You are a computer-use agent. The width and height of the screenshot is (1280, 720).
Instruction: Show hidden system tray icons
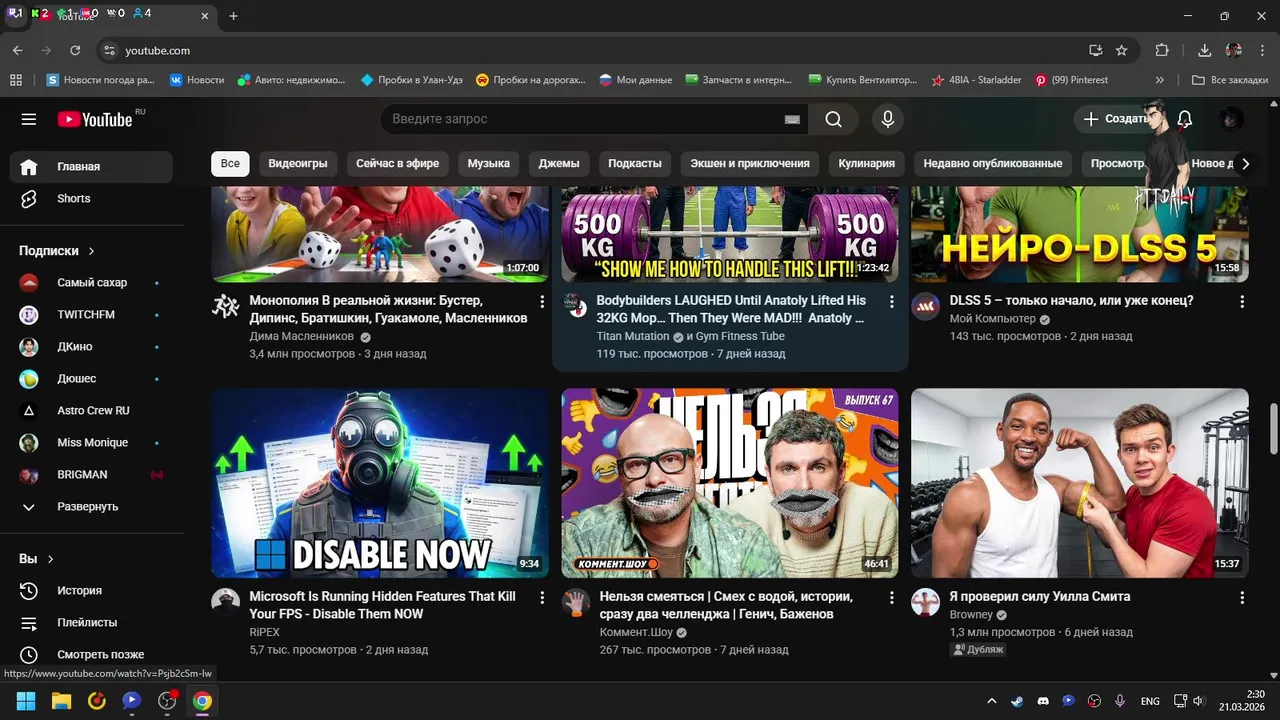[992, 701]
